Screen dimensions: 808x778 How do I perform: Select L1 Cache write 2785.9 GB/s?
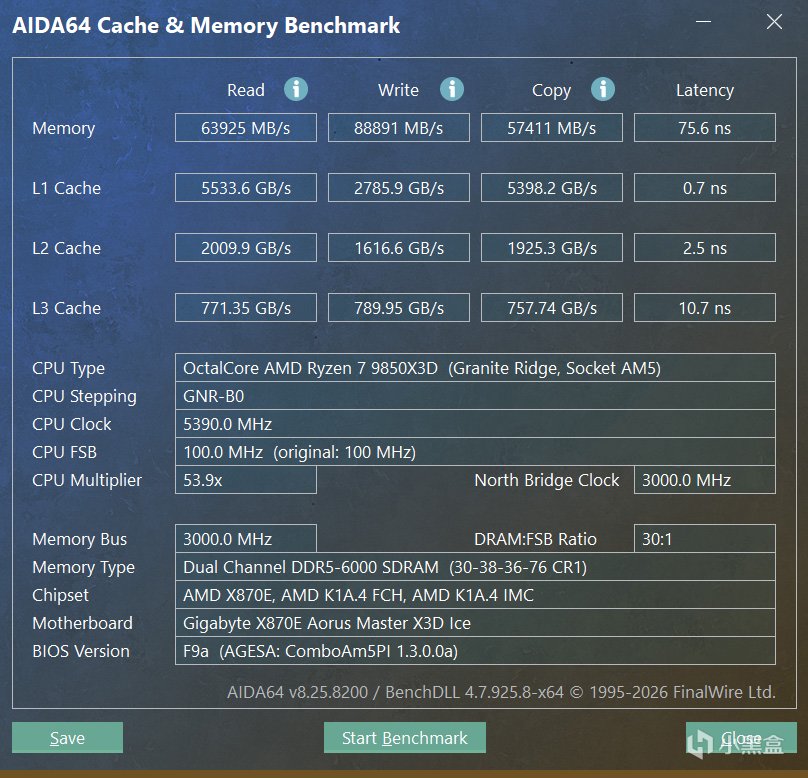pos(399,188)
